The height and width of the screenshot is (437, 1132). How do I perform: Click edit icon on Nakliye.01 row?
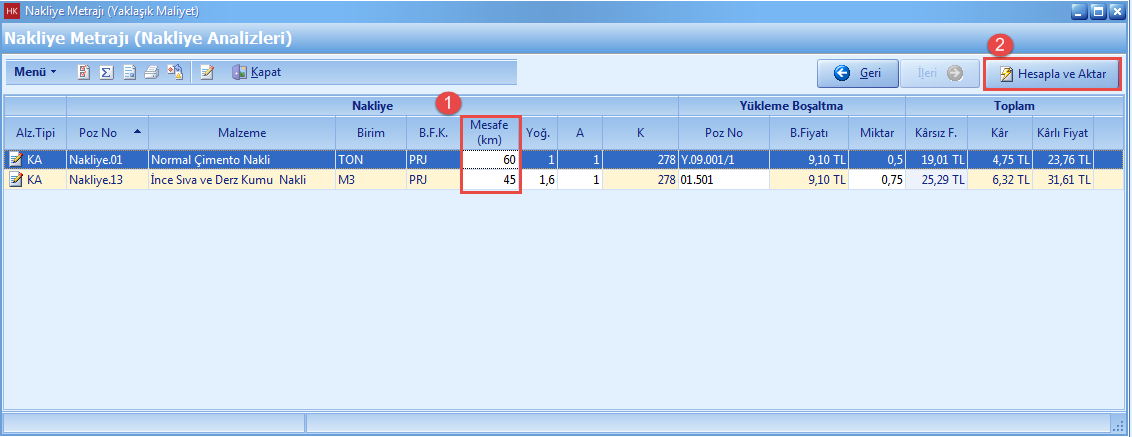tap(15, 158)
